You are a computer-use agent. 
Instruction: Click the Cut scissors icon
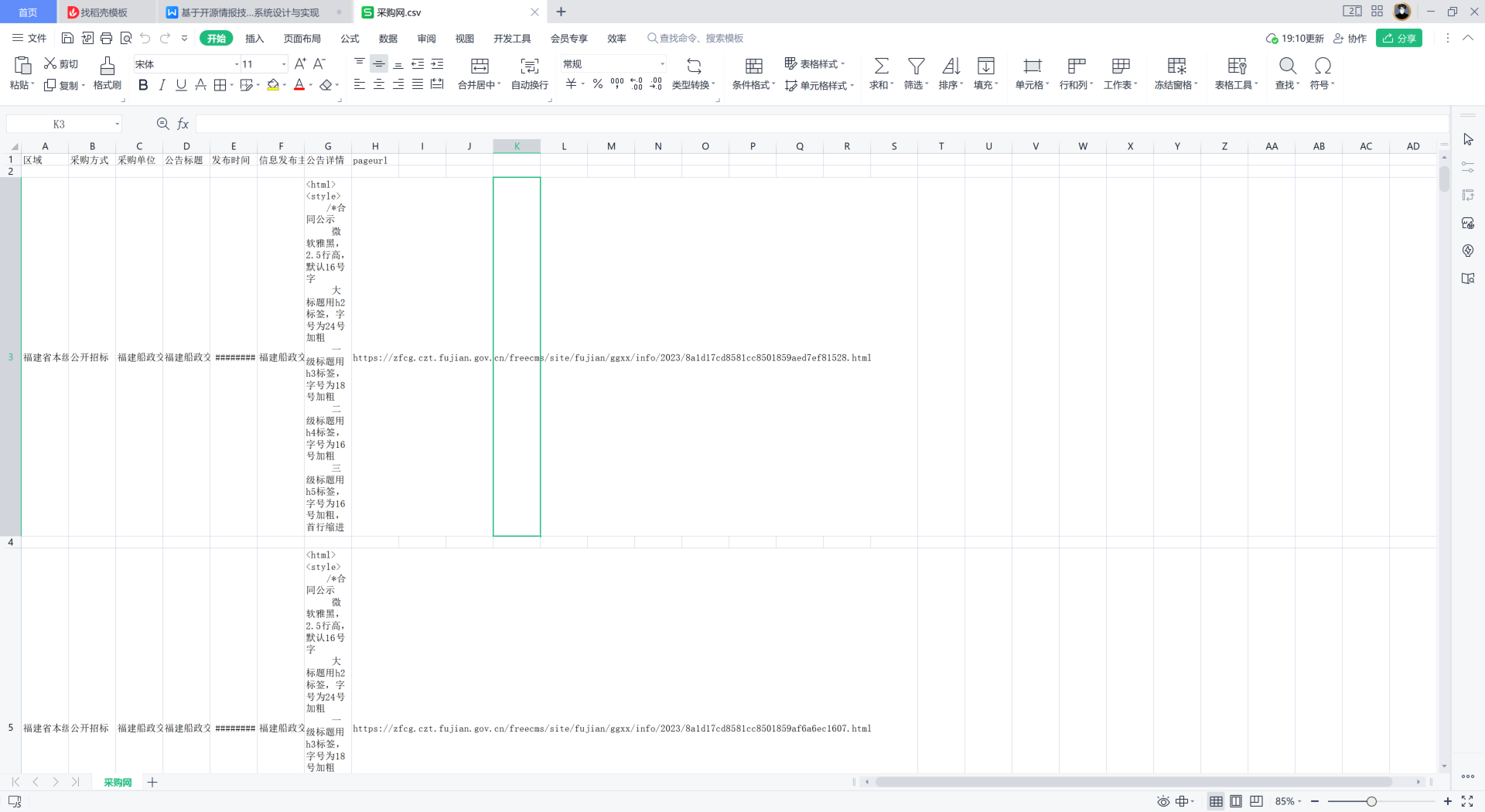tap(50, 63)
